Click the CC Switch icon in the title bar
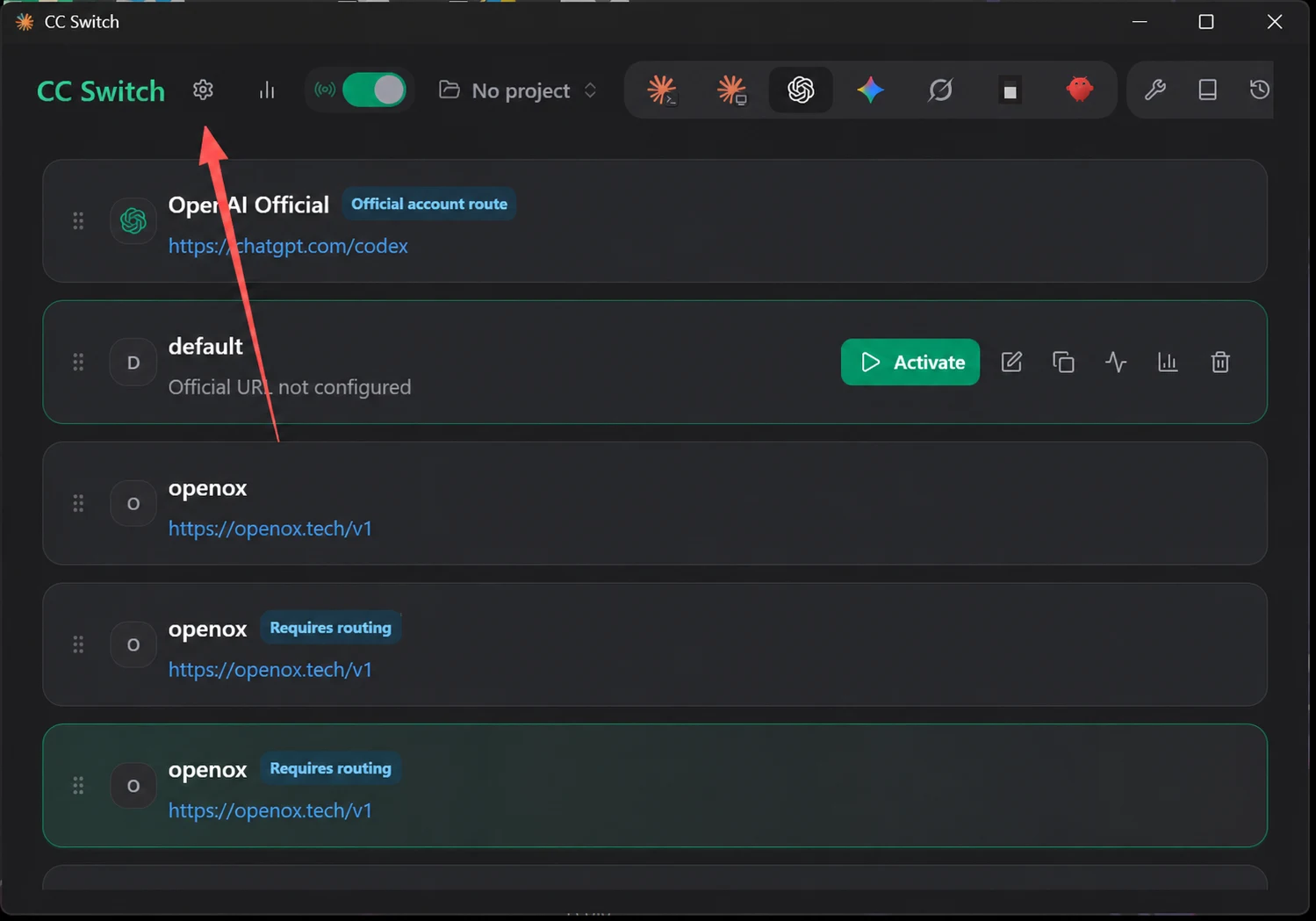Viewport: 1316px width, 921px height. [25, 21]
